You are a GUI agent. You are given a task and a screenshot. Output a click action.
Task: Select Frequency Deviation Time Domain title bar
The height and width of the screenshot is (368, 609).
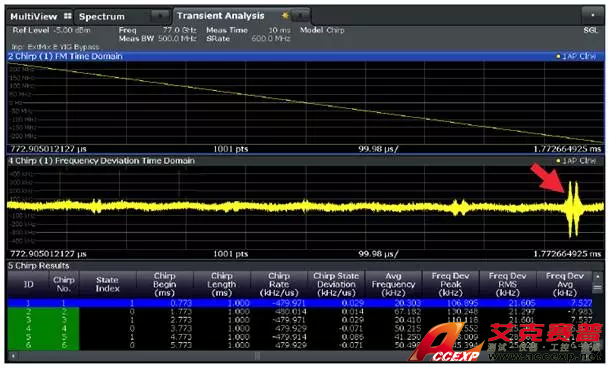(306, 161)
